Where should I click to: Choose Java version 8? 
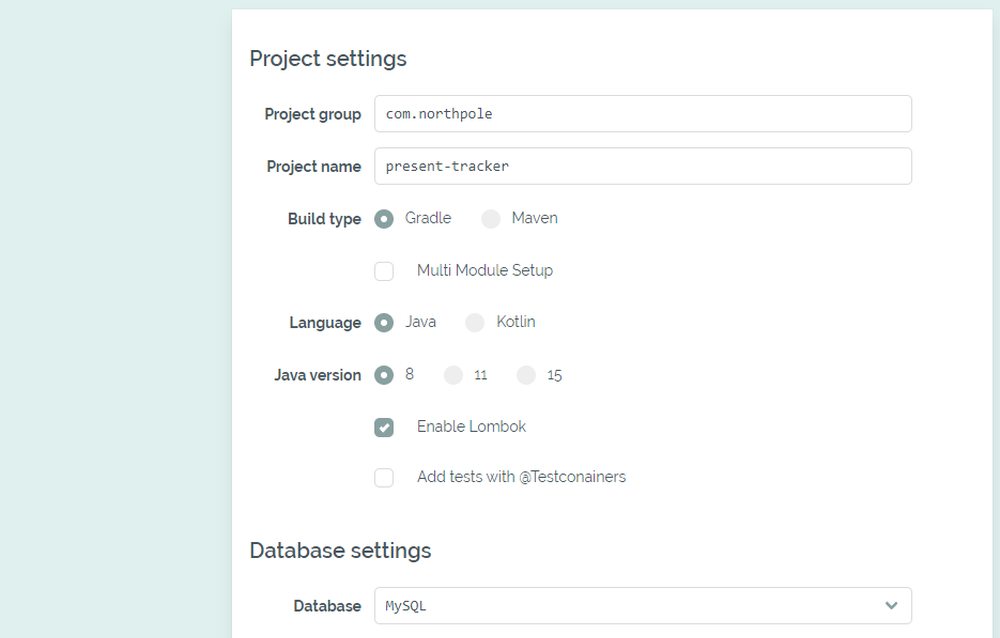(x=384, y=375)
